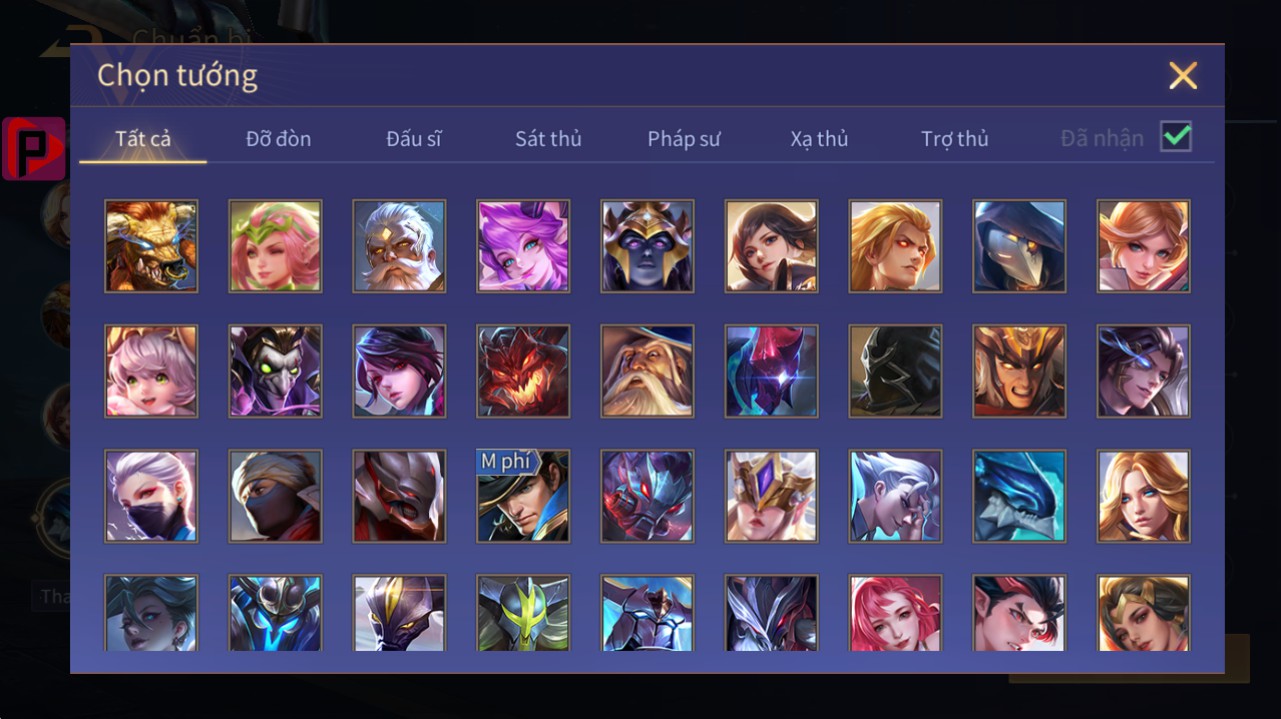Choose the old wizard with wide hat portrait
Image resolution: width=1281 pixels, height=719 pixels.
tap(647, 371)
